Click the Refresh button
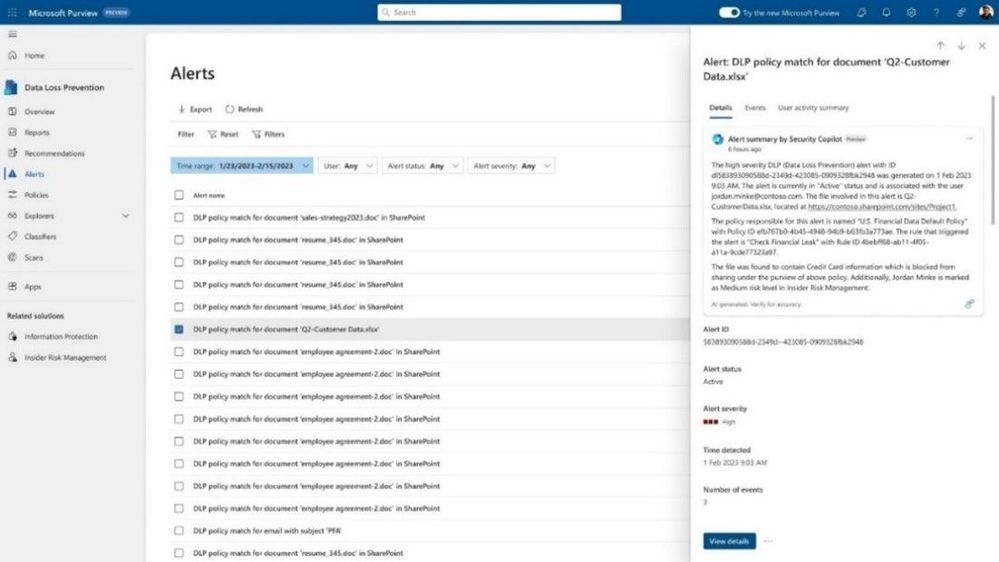This screenshot has width=999, height=562. [x=244, y=109]
